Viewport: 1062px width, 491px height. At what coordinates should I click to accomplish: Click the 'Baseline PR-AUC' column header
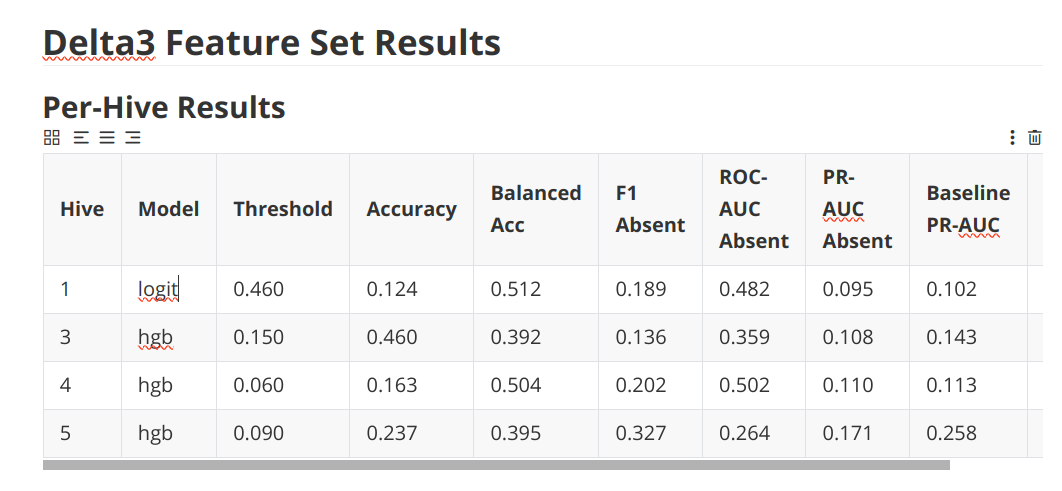(968, 209)
